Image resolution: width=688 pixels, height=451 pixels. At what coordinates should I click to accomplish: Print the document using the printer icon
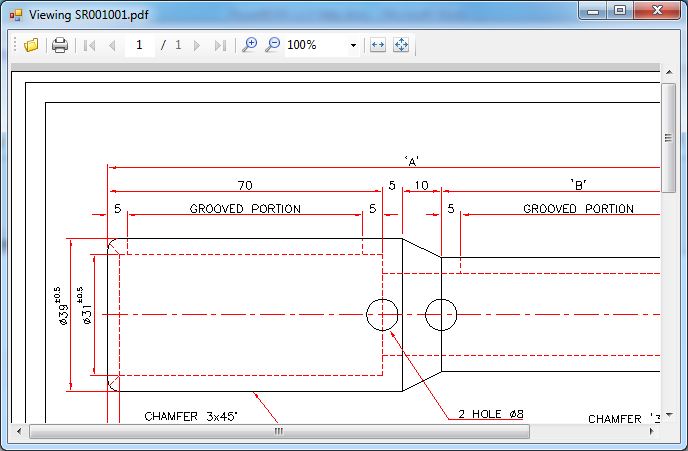pos(60,46)
